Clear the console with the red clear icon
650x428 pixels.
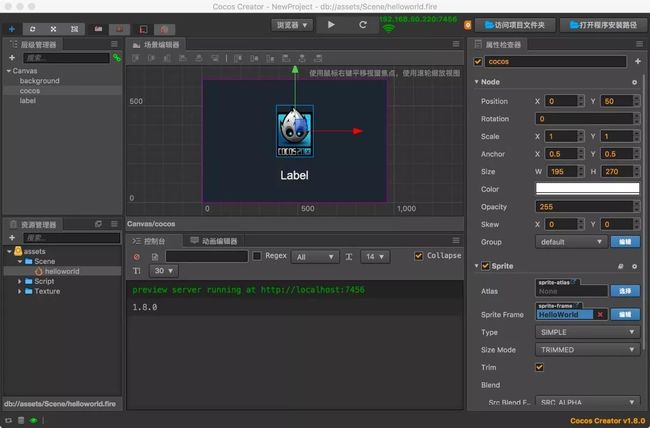pos(136,257)
